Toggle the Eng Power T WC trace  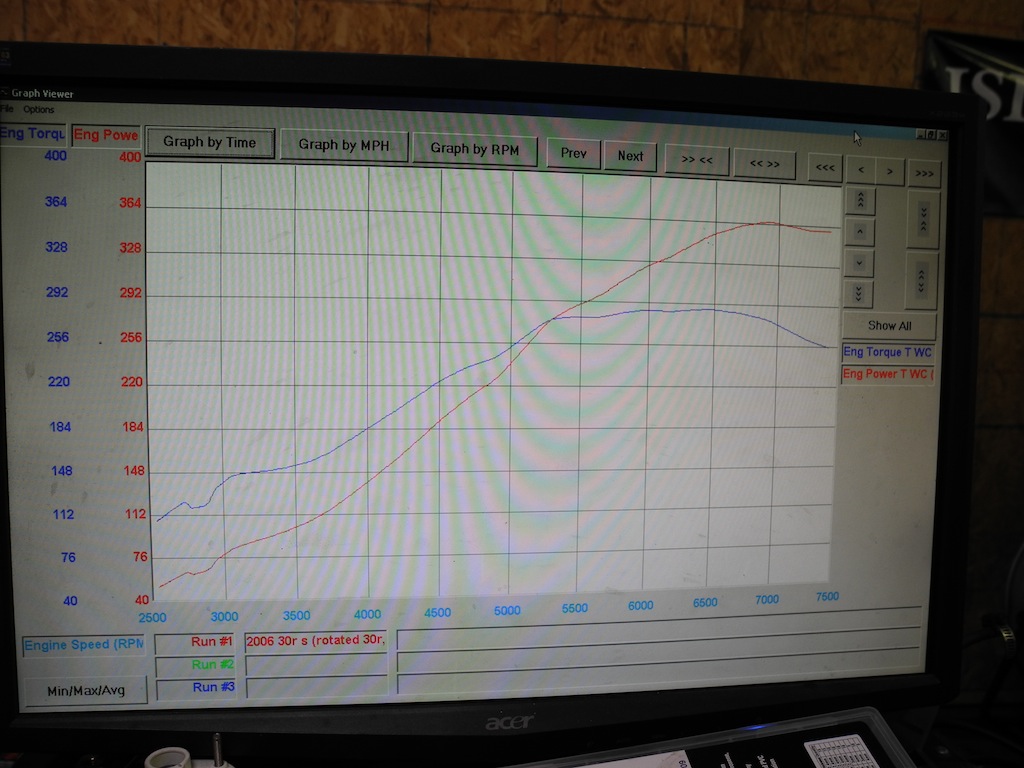887,374
